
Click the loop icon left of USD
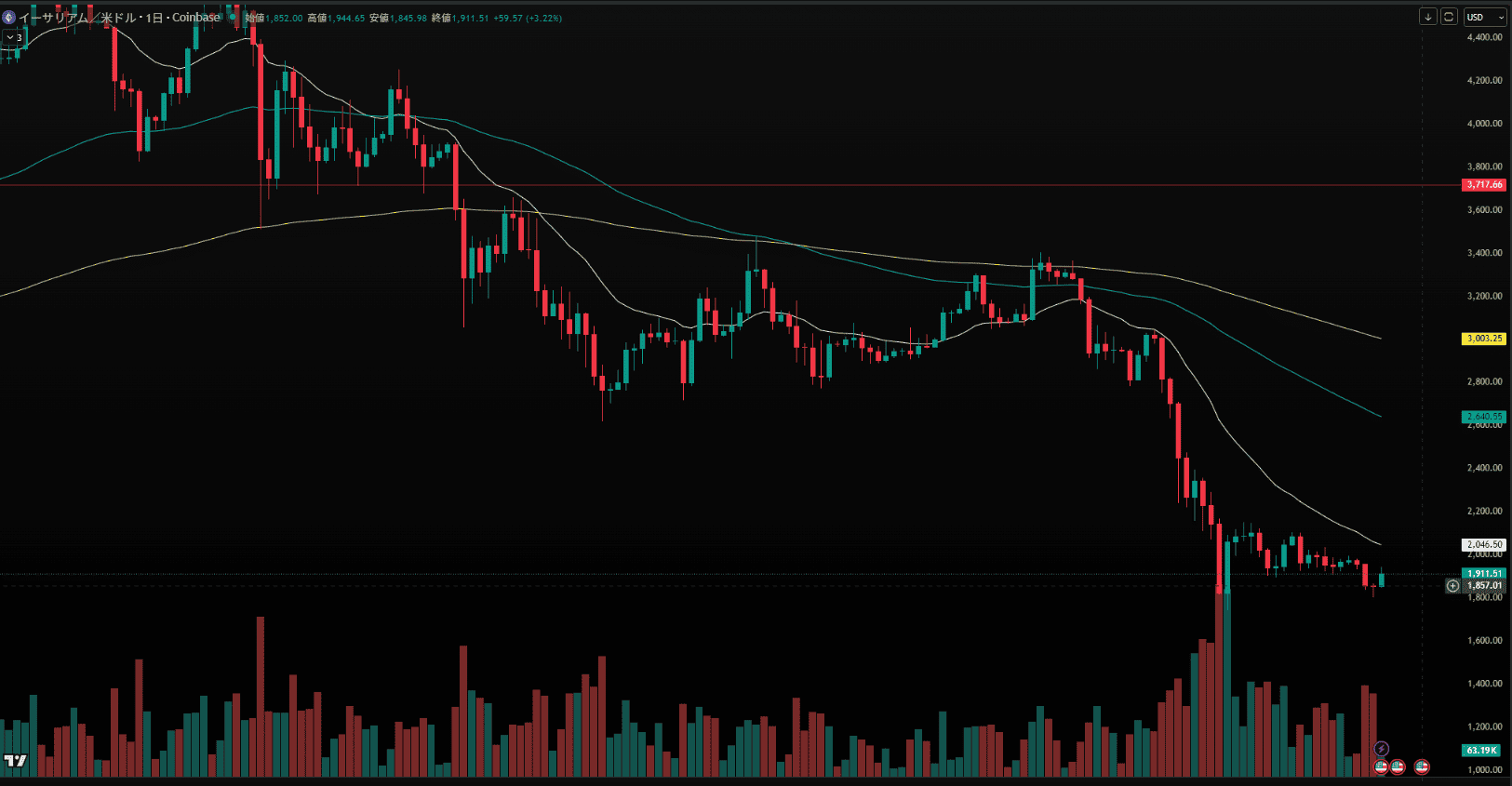click(x=1449, y=17)
